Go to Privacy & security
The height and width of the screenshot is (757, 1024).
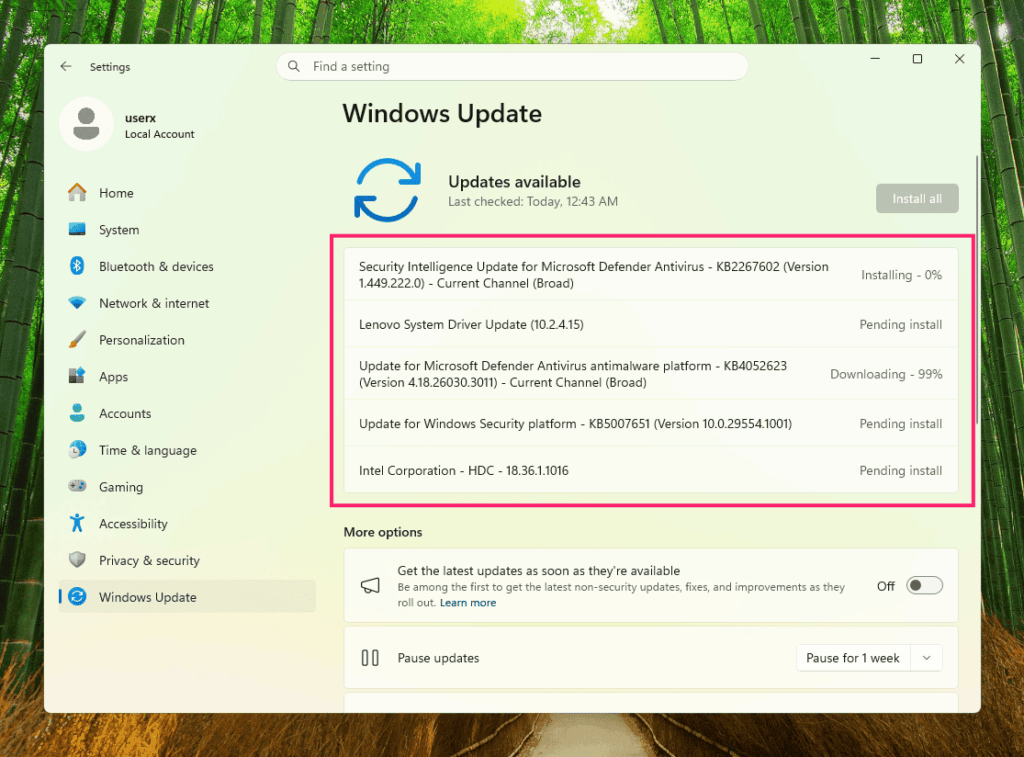coord(187,560)
